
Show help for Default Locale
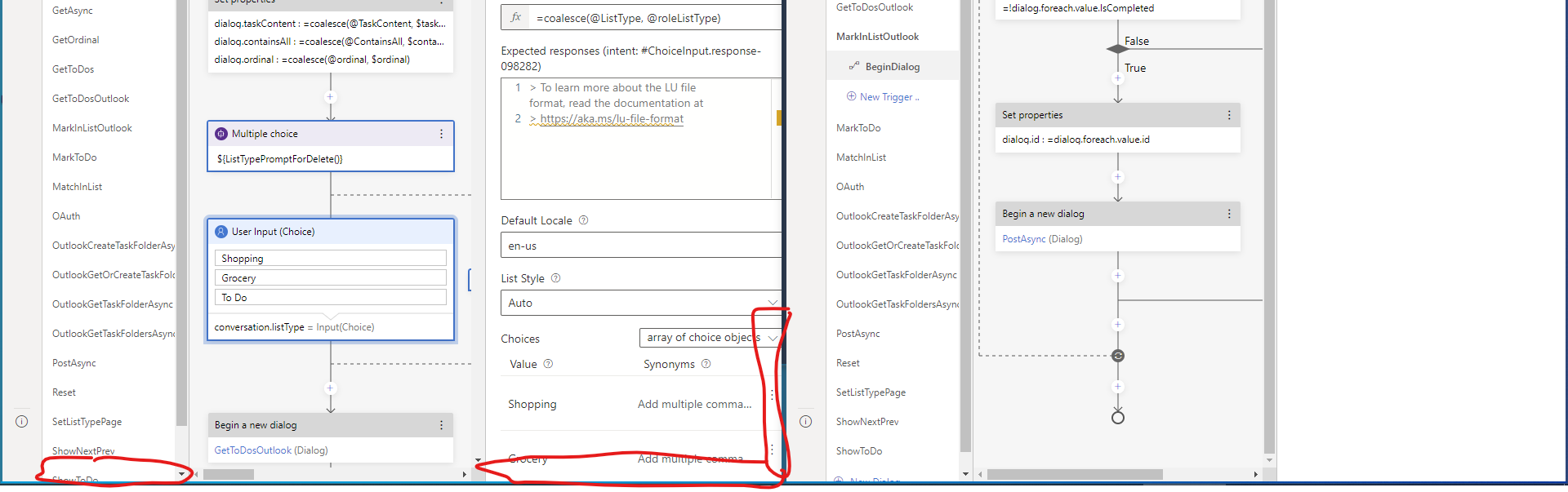[583, 220]
